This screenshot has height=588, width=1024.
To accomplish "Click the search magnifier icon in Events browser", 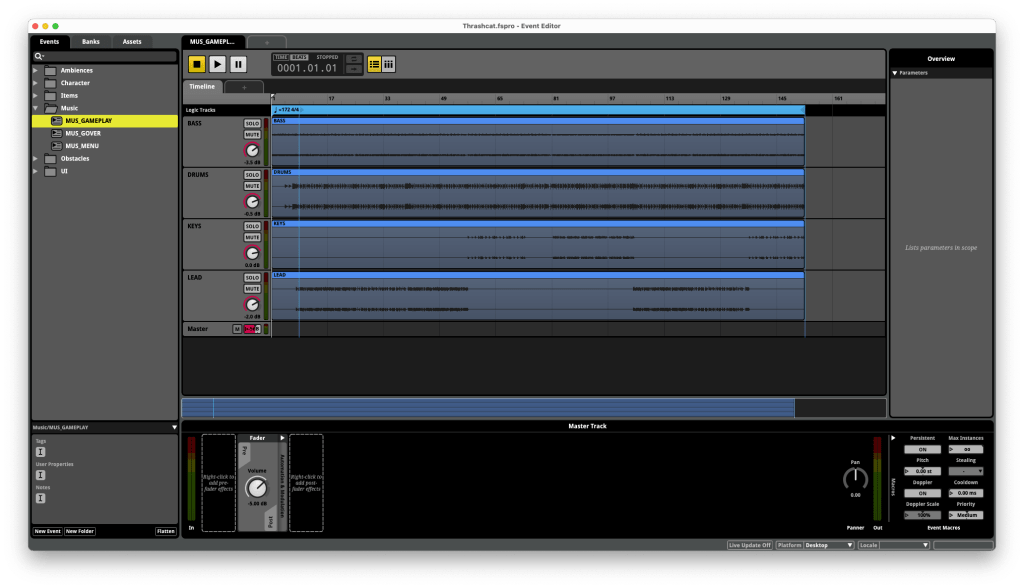I will pyautogui.click(x=39, y=57).
